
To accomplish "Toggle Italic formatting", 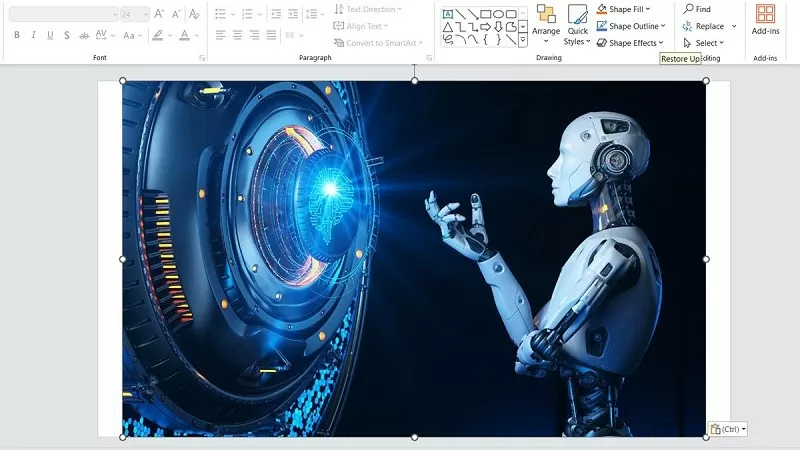I will coord(33,35).
